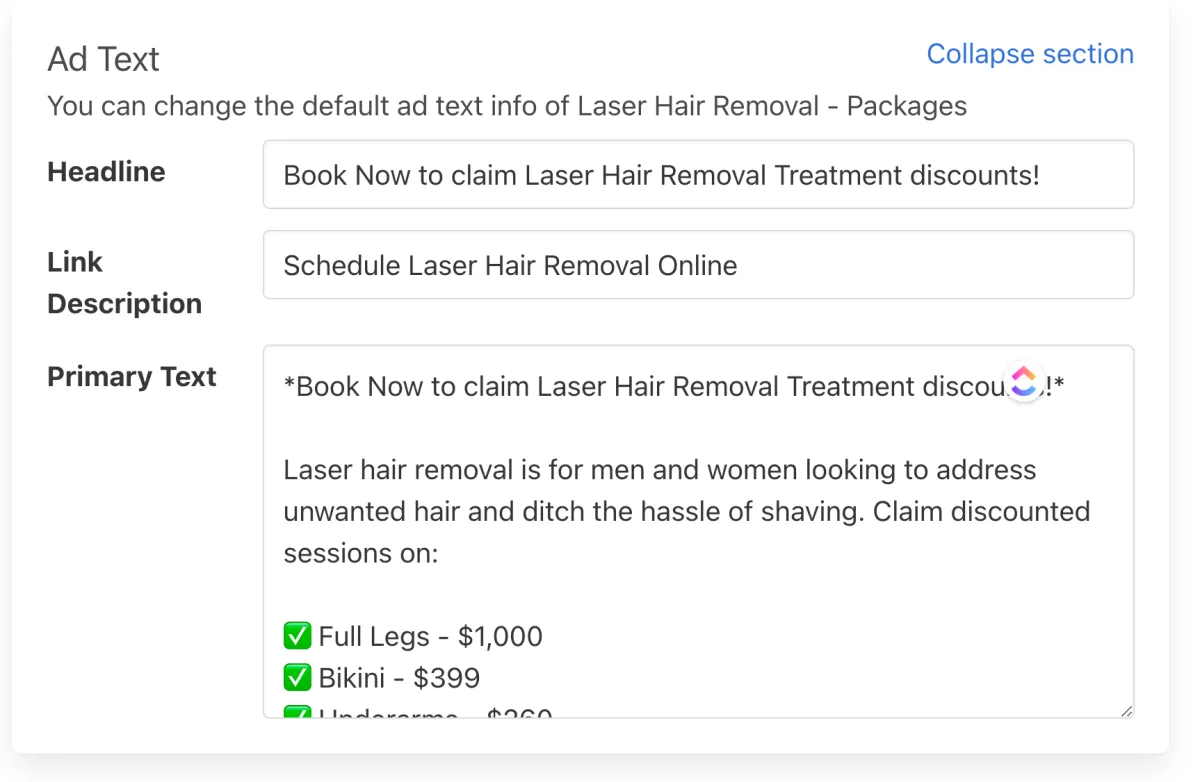Click the Primary Text label

pyautogui.click(x=132, y=377)
